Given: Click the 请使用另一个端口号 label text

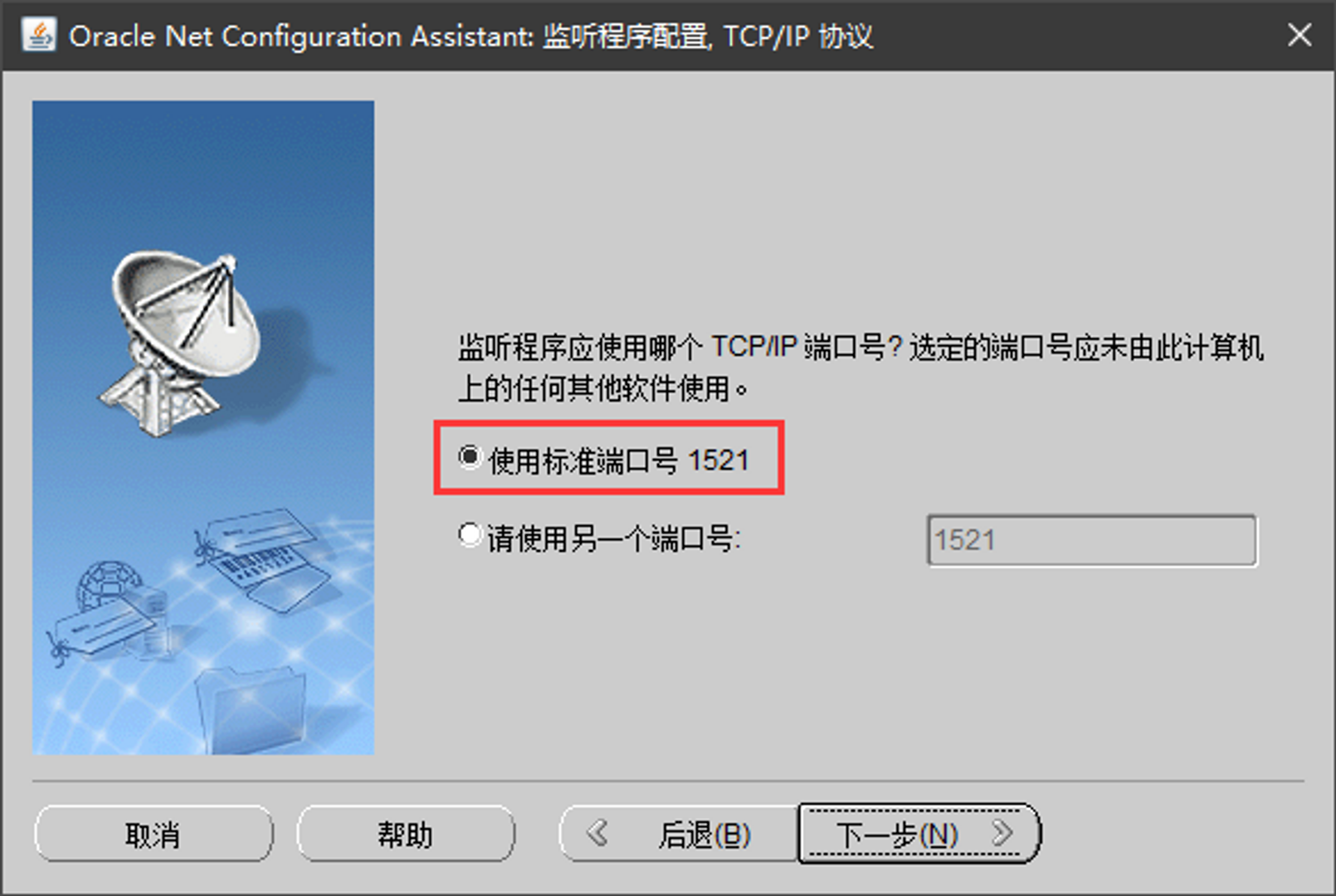Looking at the screenshot, I should pos(613,539).
